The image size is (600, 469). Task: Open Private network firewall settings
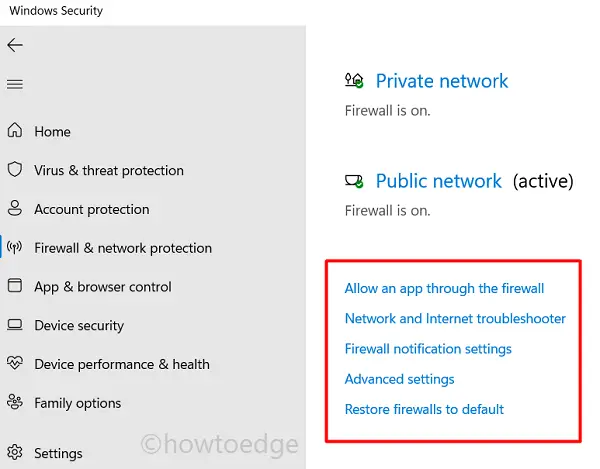click(441, 81)
